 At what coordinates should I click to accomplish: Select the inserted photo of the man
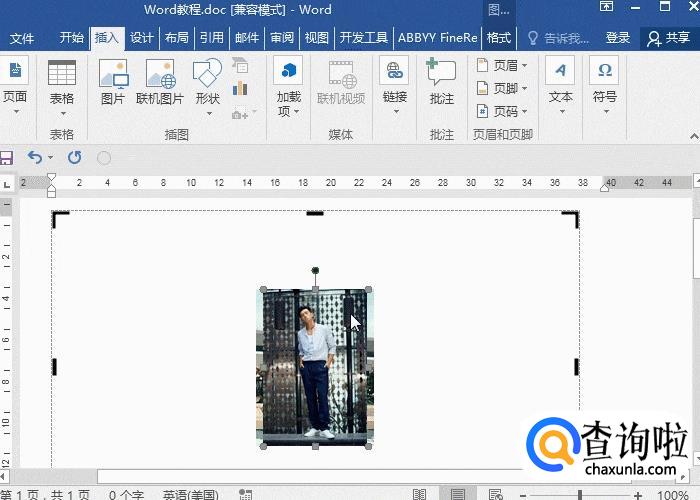(x=315, y=368)
